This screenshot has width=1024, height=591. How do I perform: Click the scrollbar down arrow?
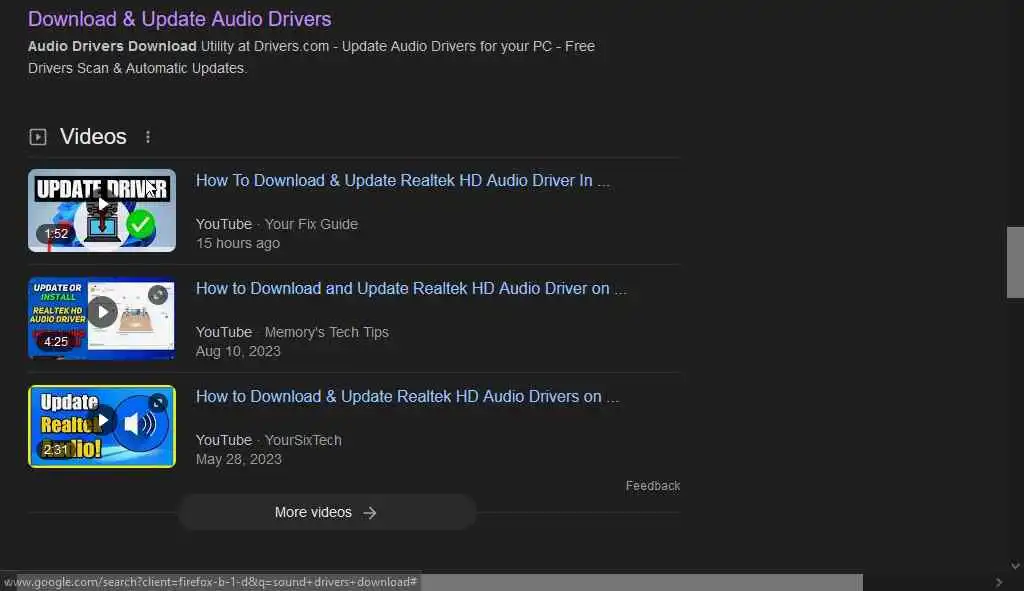tap(1015, 566)
